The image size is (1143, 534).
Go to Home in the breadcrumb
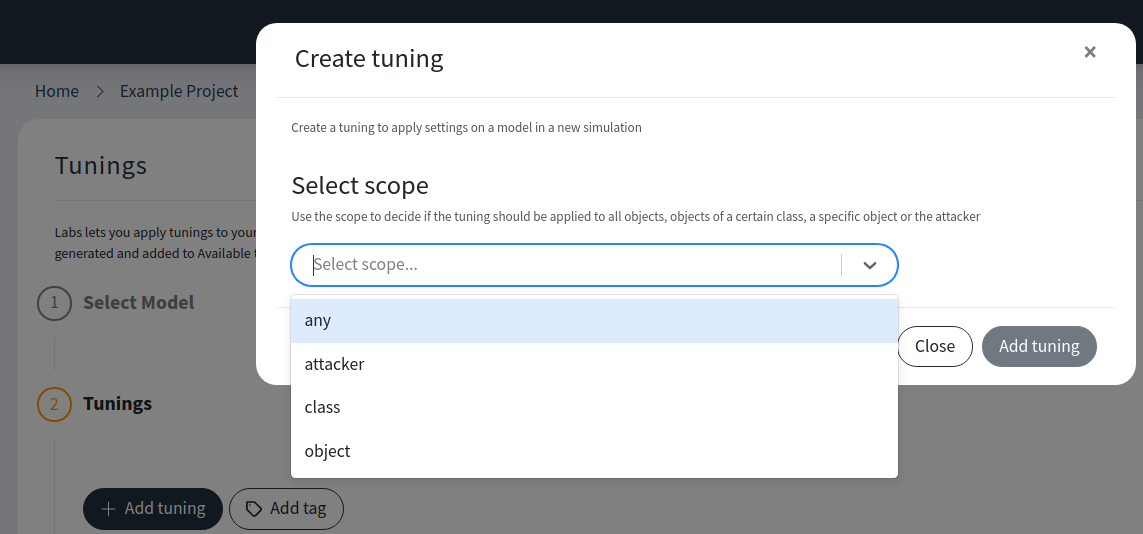click(x=57, y=91)
